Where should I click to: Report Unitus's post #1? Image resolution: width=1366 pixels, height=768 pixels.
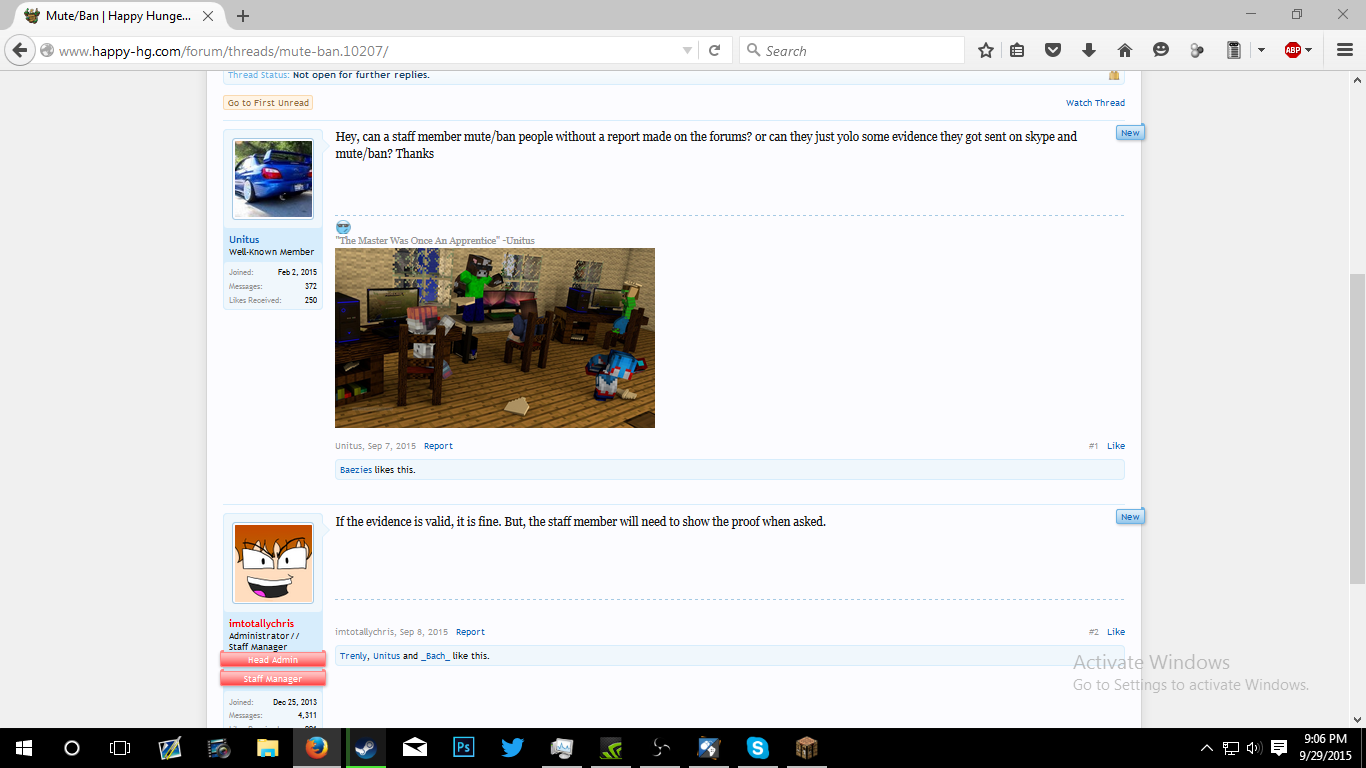coord(438,446)
